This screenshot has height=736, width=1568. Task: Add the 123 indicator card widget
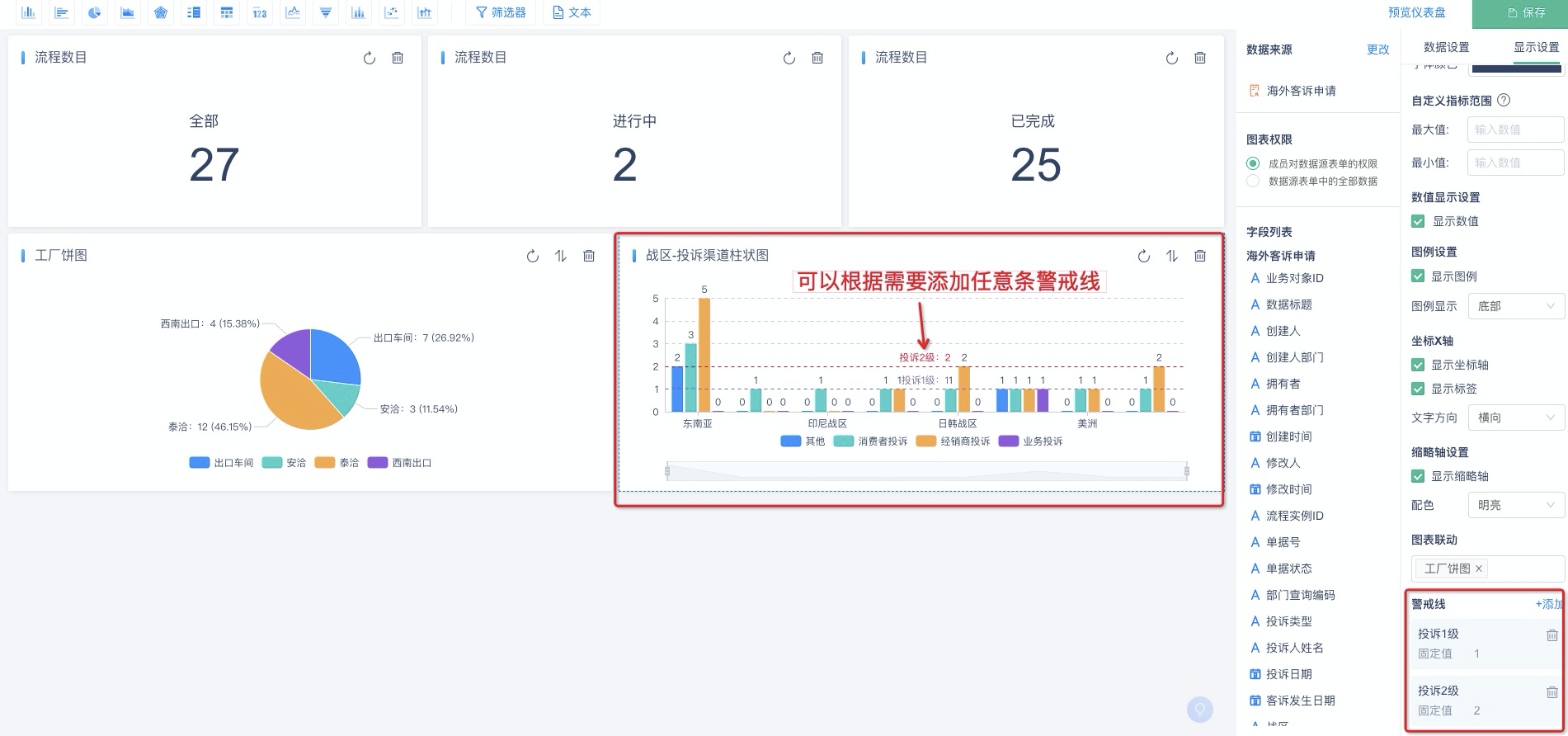click(260, 12)
